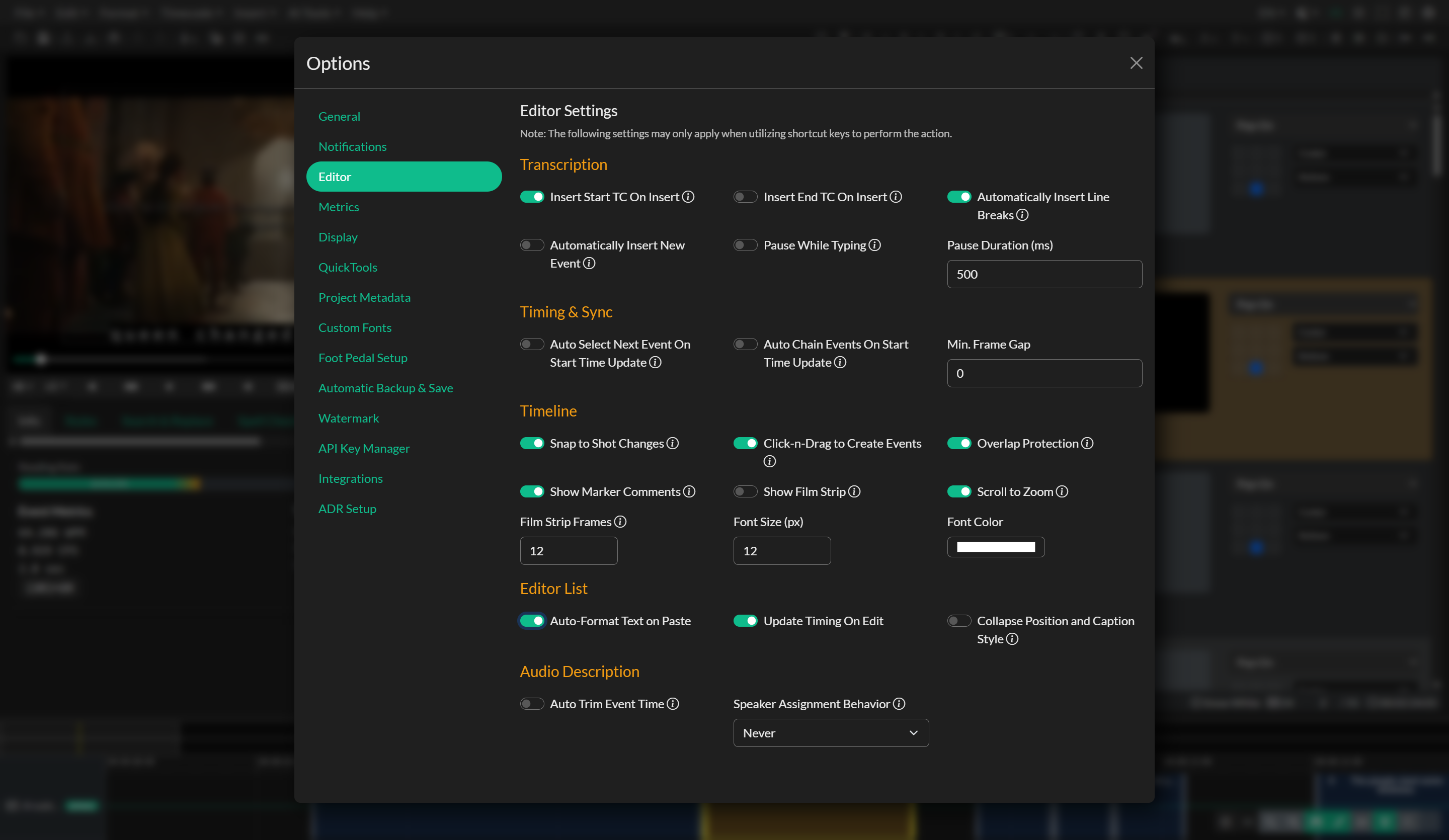Enable Auto Trim Event Time toggle
1449x840 pixels.
click(x=532, y=704)
